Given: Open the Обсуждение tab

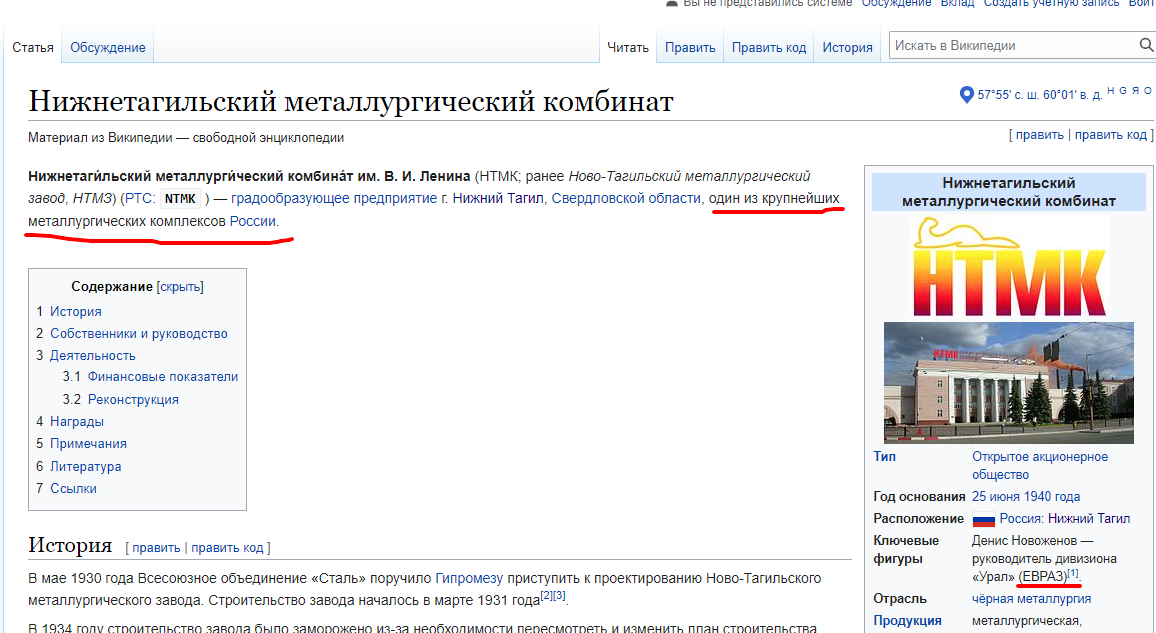Looking at the screenshot, I should tap(108, 47).
